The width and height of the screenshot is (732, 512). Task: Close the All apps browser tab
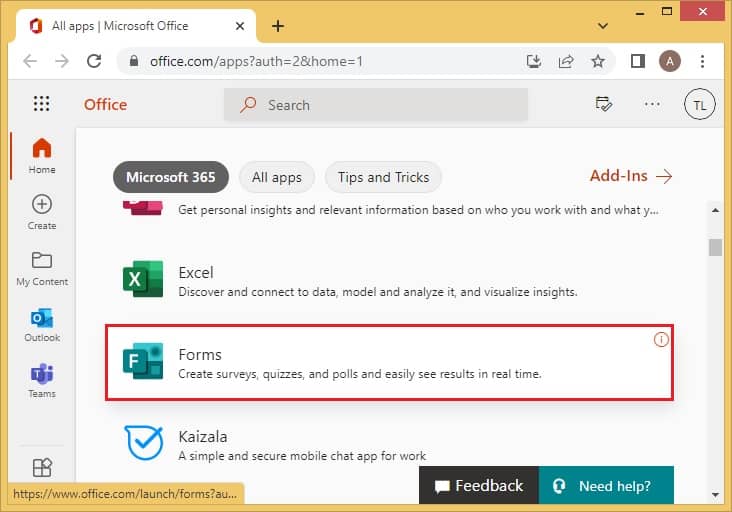(240, 26)
